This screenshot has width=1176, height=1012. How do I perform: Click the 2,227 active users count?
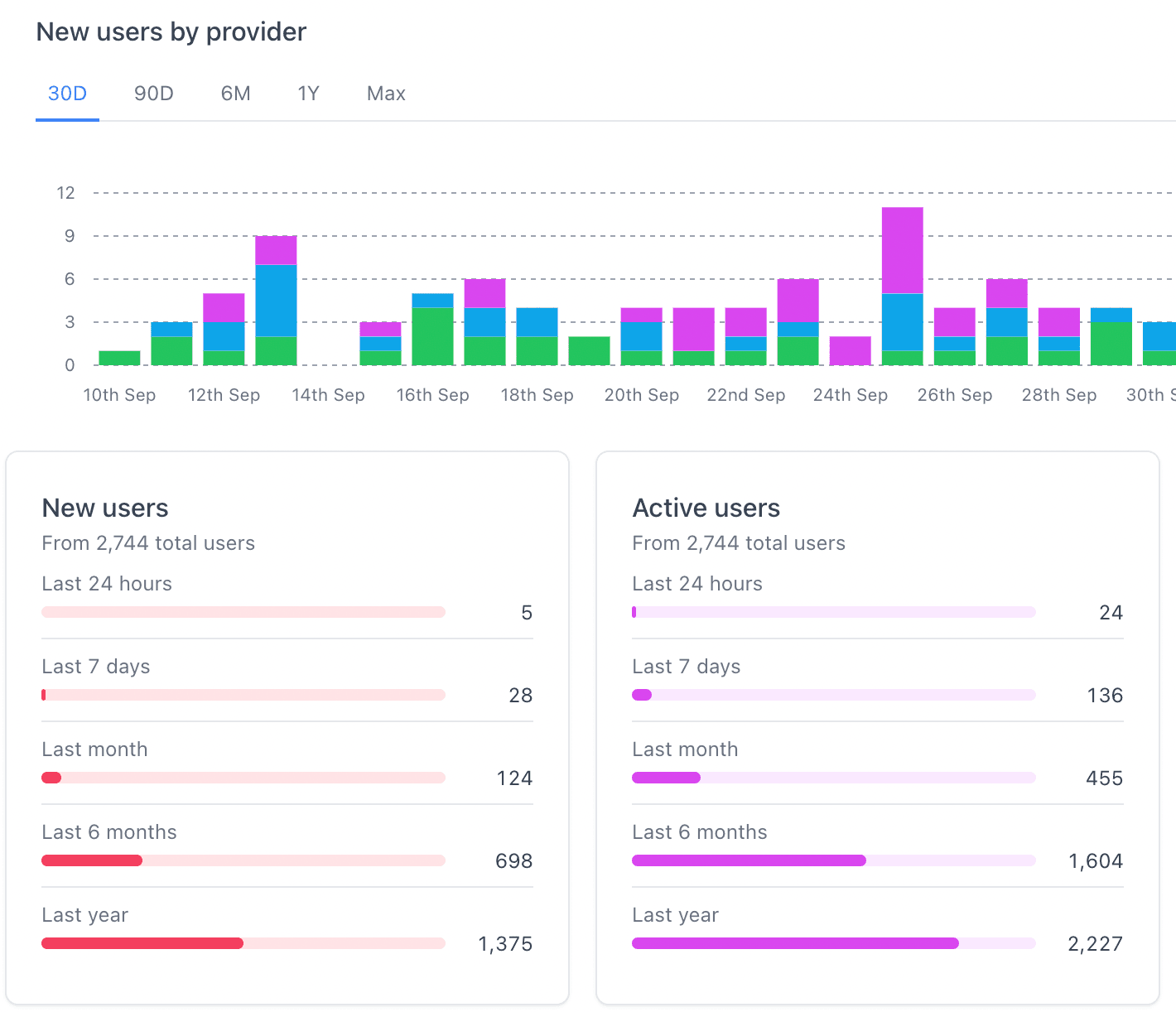(1095, 944)
